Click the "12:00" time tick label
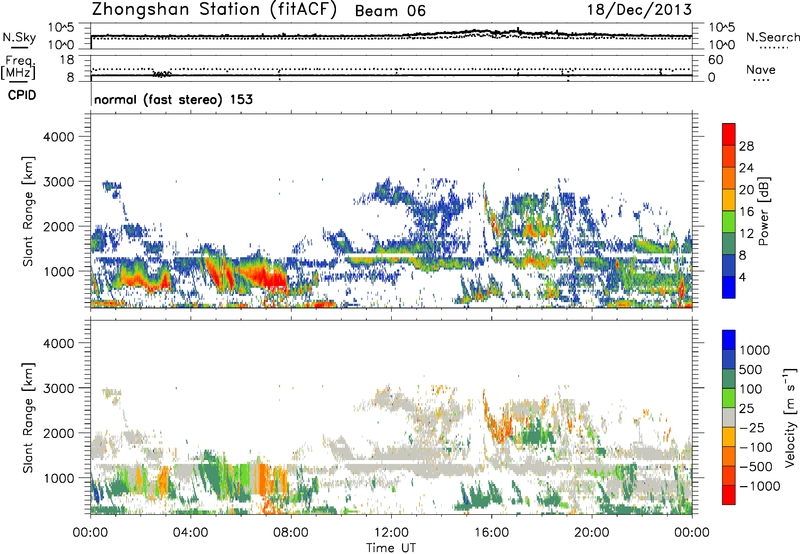This screenshot has height=554, width=800. click(x=391, y=533)
